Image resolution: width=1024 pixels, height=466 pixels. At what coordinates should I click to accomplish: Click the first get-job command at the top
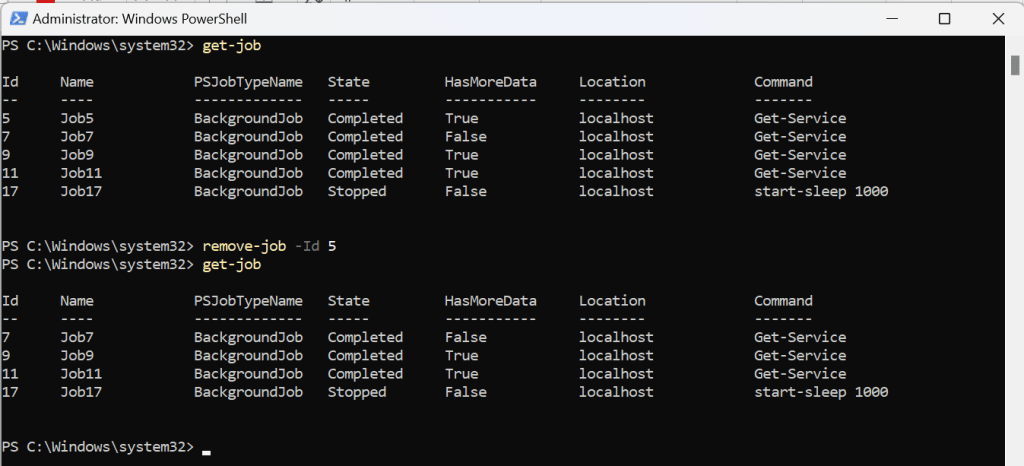(232, 46)
